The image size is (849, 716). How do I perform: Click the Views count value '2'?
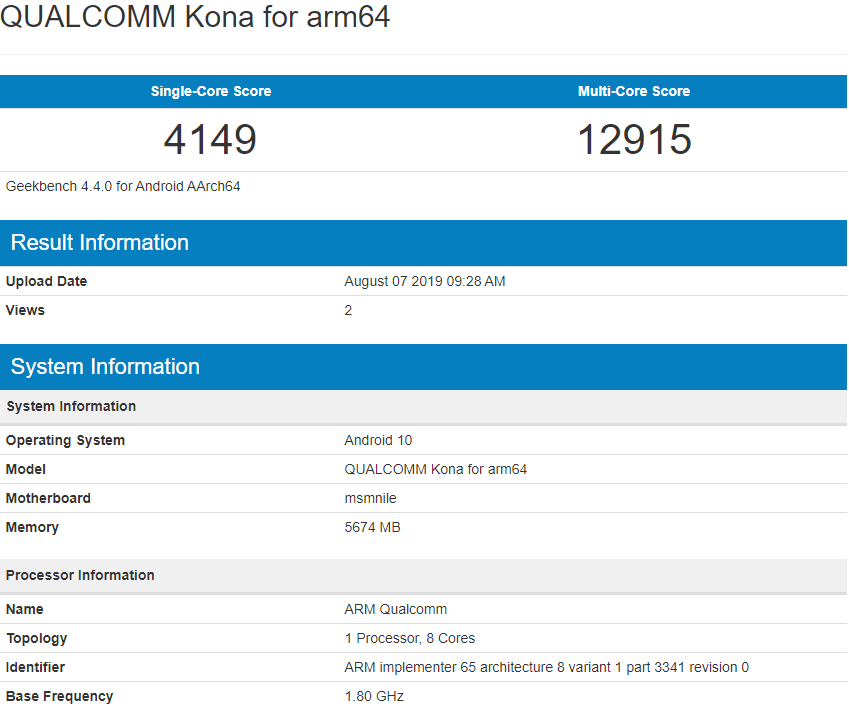pyautogui.click(x=348, y=310)
